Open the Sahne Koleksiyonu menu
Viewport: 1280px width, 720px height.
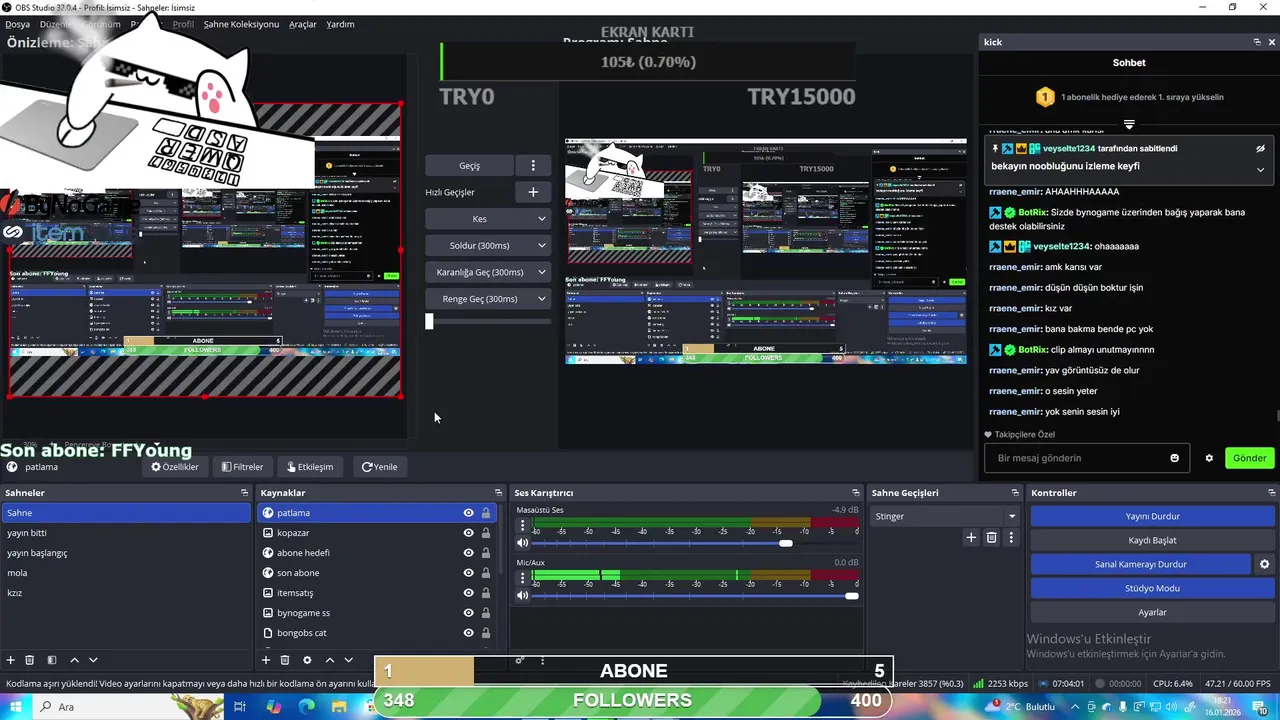241,24
